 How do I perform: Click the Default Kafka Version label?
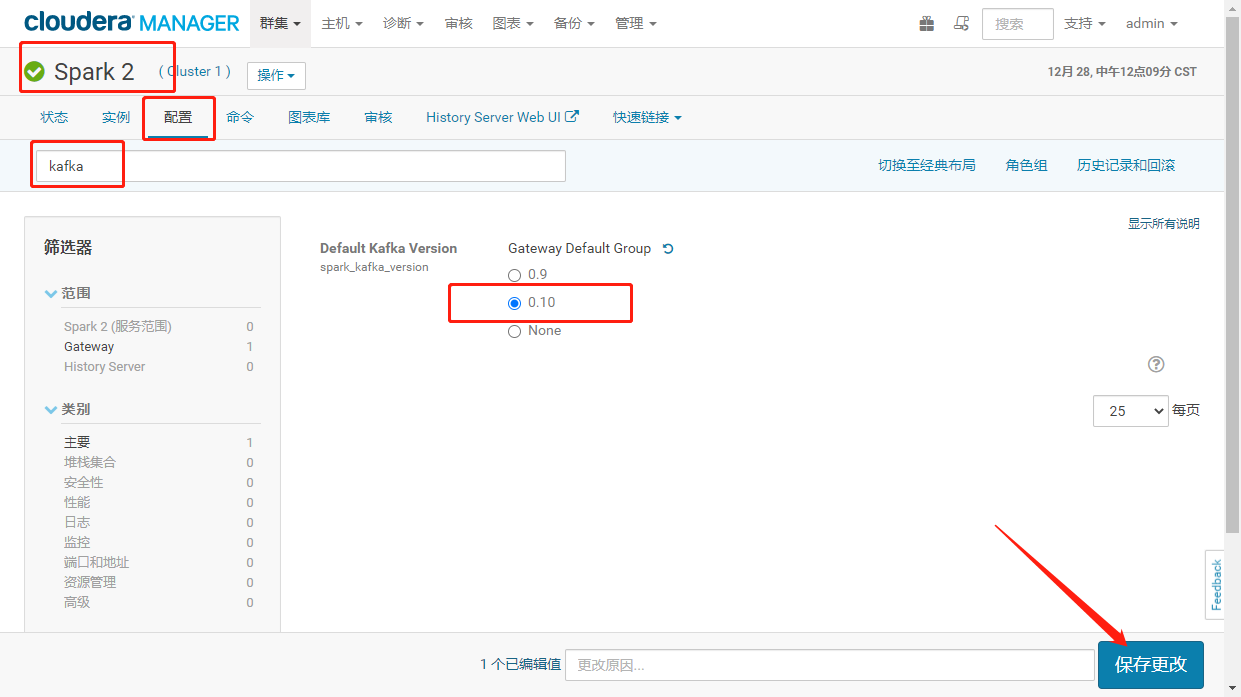point(388,248)
